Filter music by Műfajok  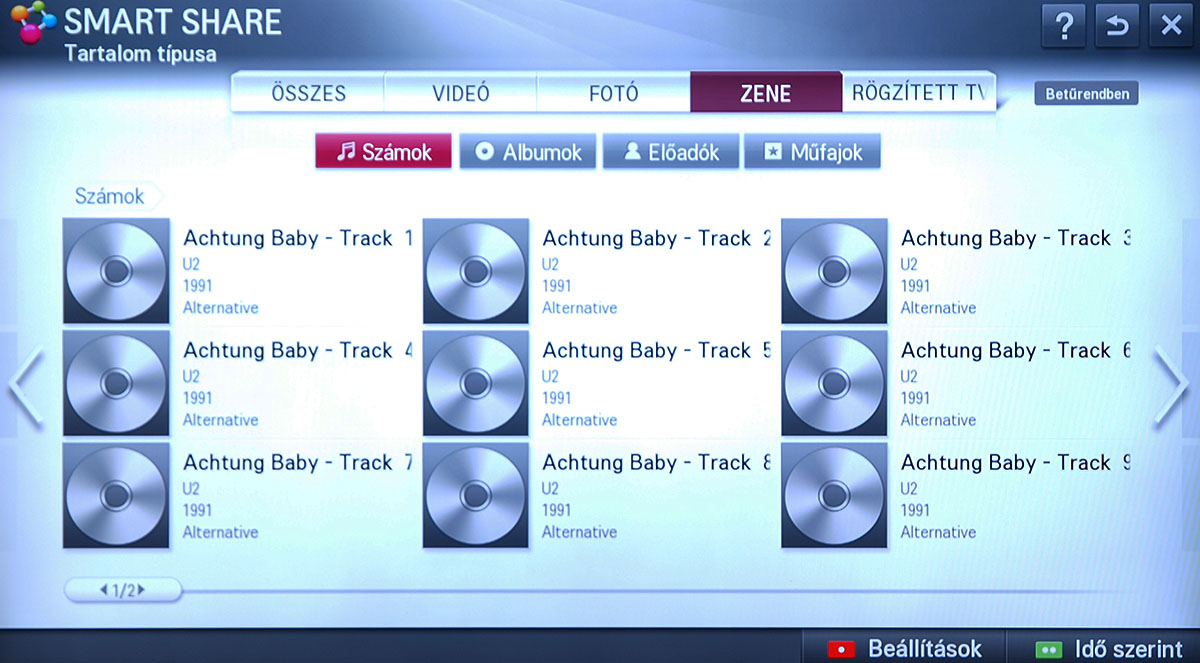tap(812, 152)
